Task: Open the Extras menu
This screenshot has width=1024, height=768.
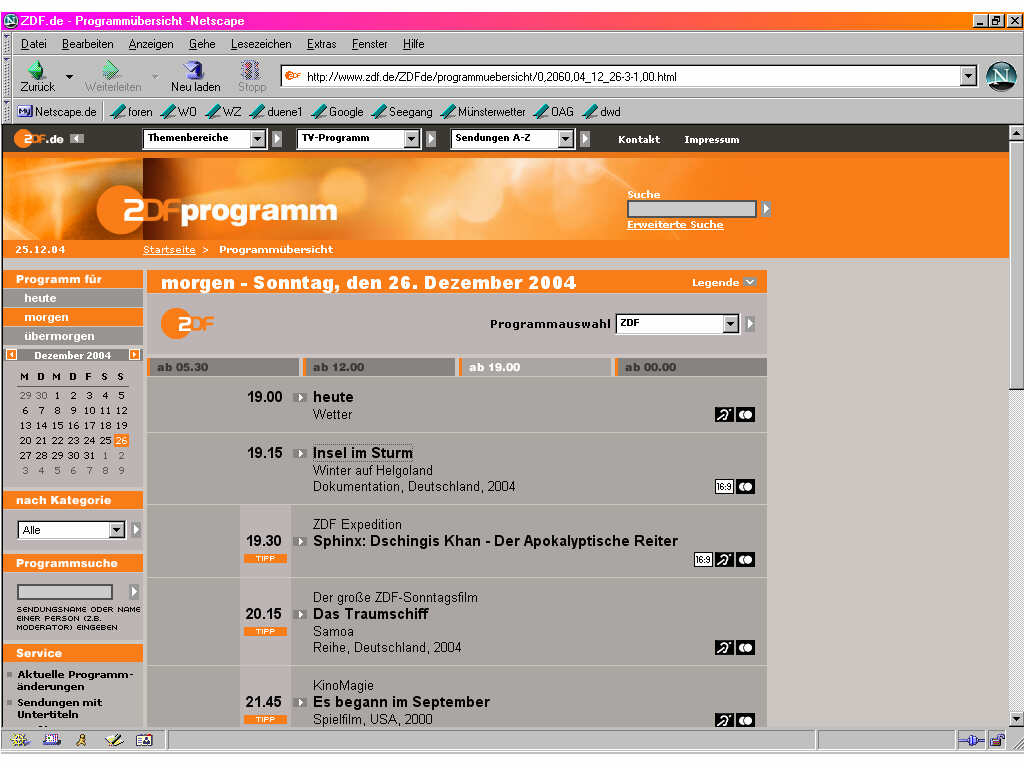Action: (321, 44)
